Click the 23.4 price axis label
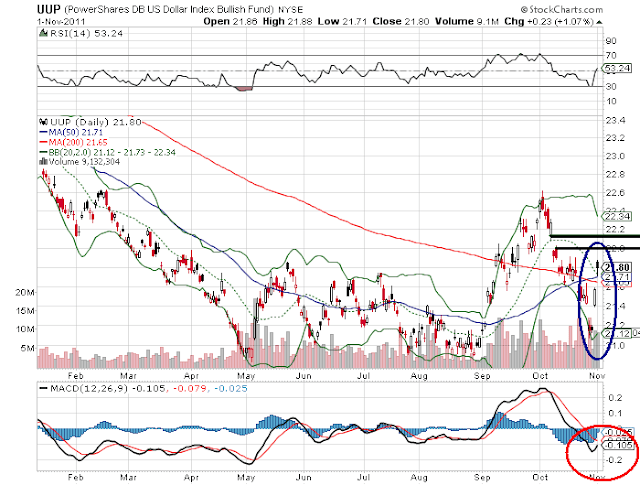 [615, 120]
